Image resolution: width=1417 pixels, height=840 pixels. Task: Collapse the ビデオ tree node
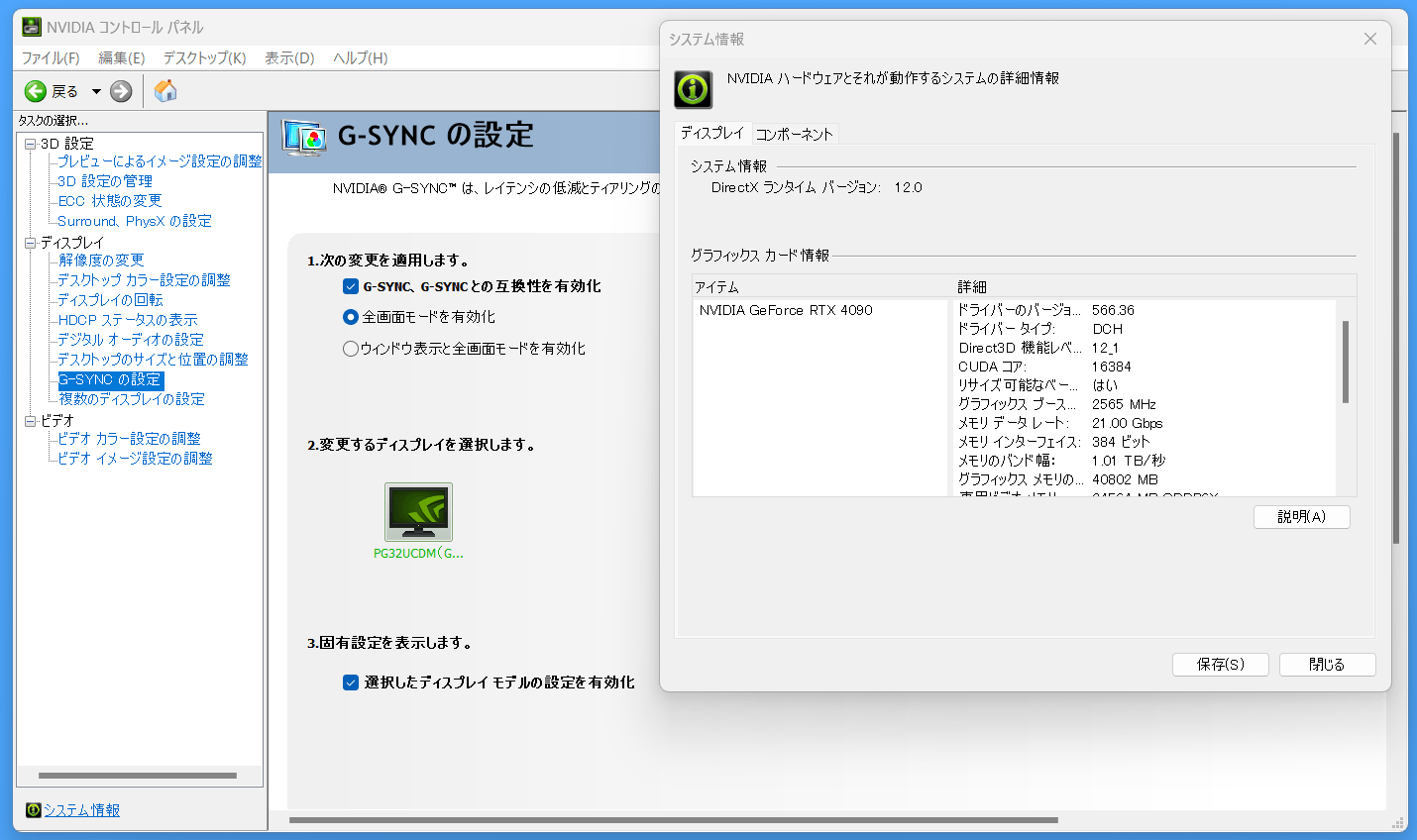click(x=30, y=421)
